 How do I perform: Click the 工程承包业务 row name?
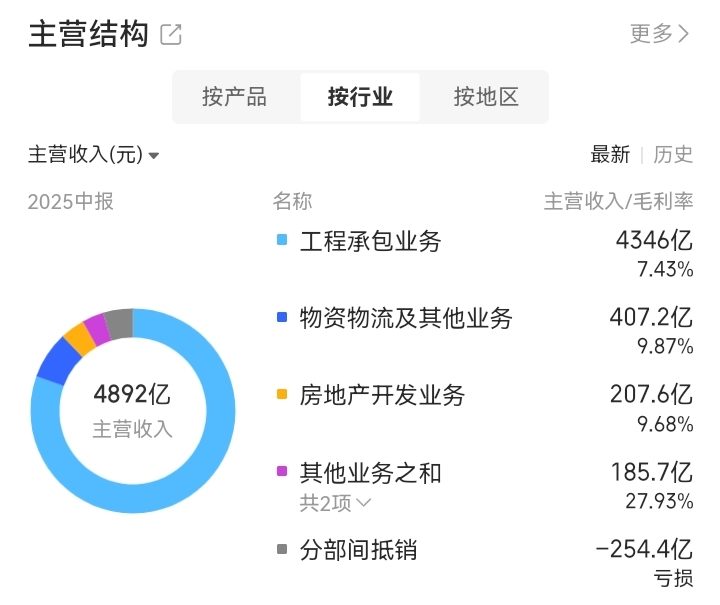coord(370,241)
